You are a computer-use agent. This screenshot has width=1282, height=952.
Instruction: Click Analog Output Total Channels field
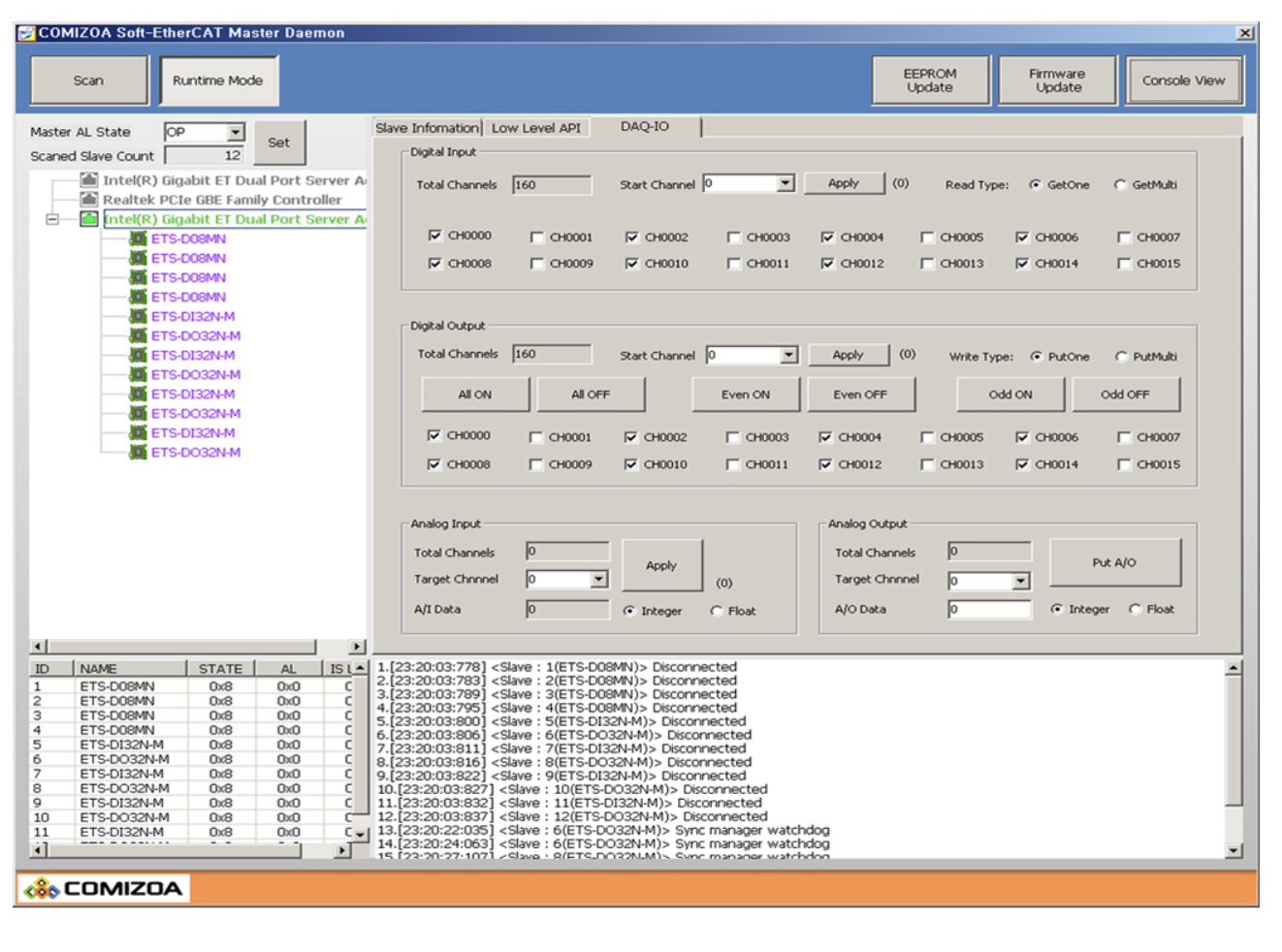(989, 552)
